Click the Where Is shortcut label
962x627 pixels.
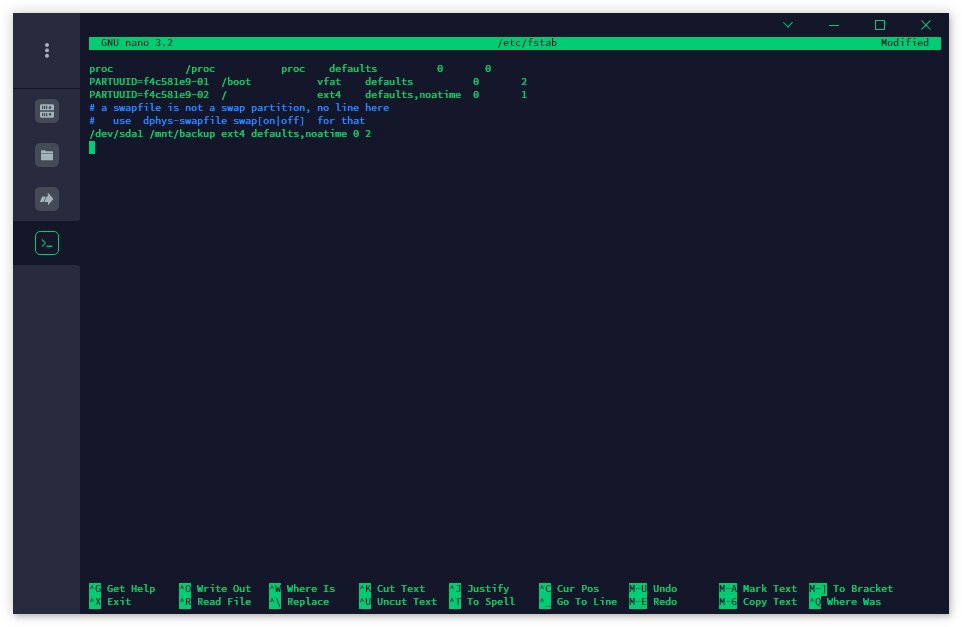click(310, 589)
